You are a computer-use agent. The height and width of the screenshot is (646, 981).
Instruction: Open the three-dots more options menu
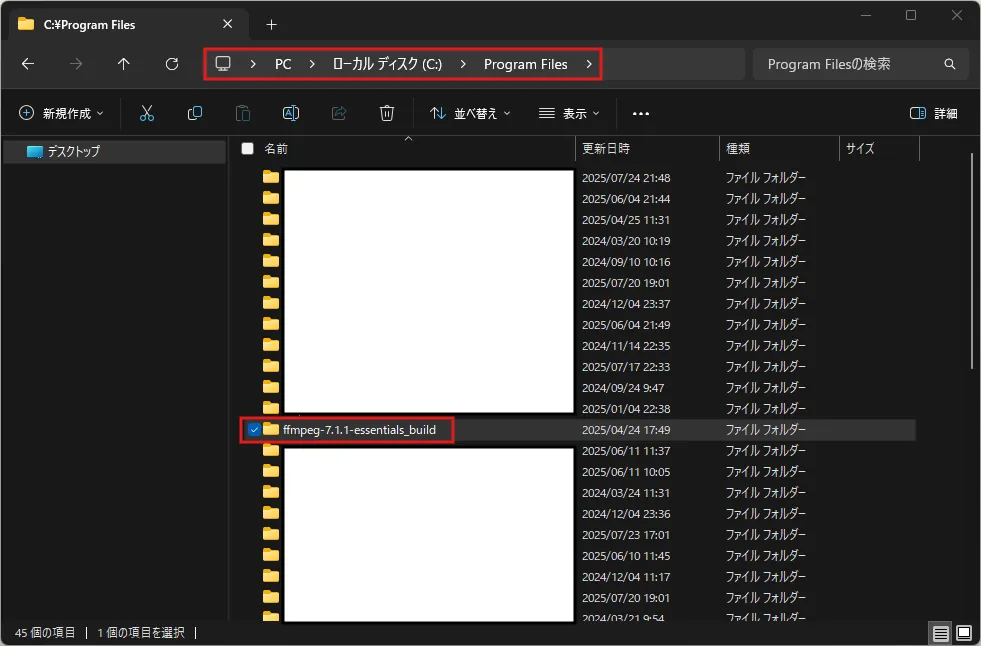pyautogui.click(x=641, y=113)
